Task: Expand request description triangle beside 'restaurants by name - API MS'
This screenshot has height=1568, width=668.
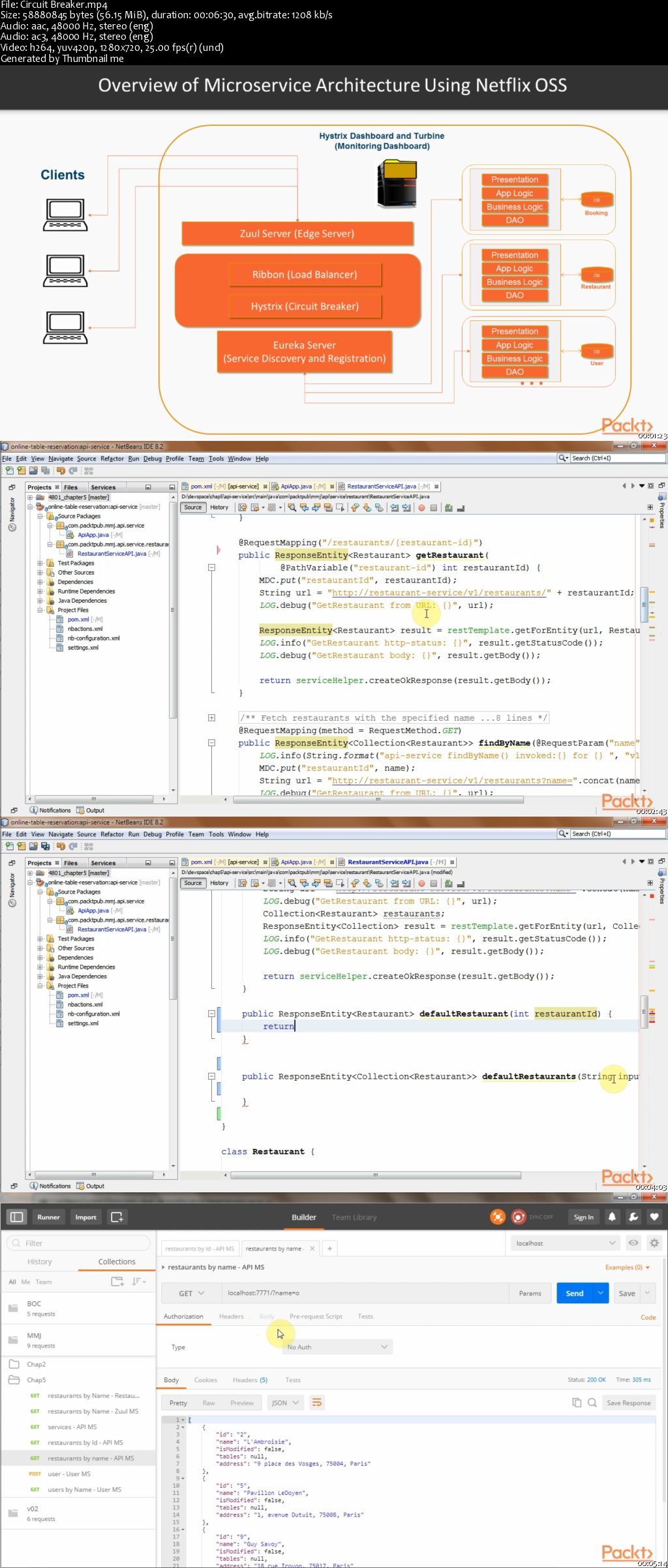Action: [x=163, y=1267]
